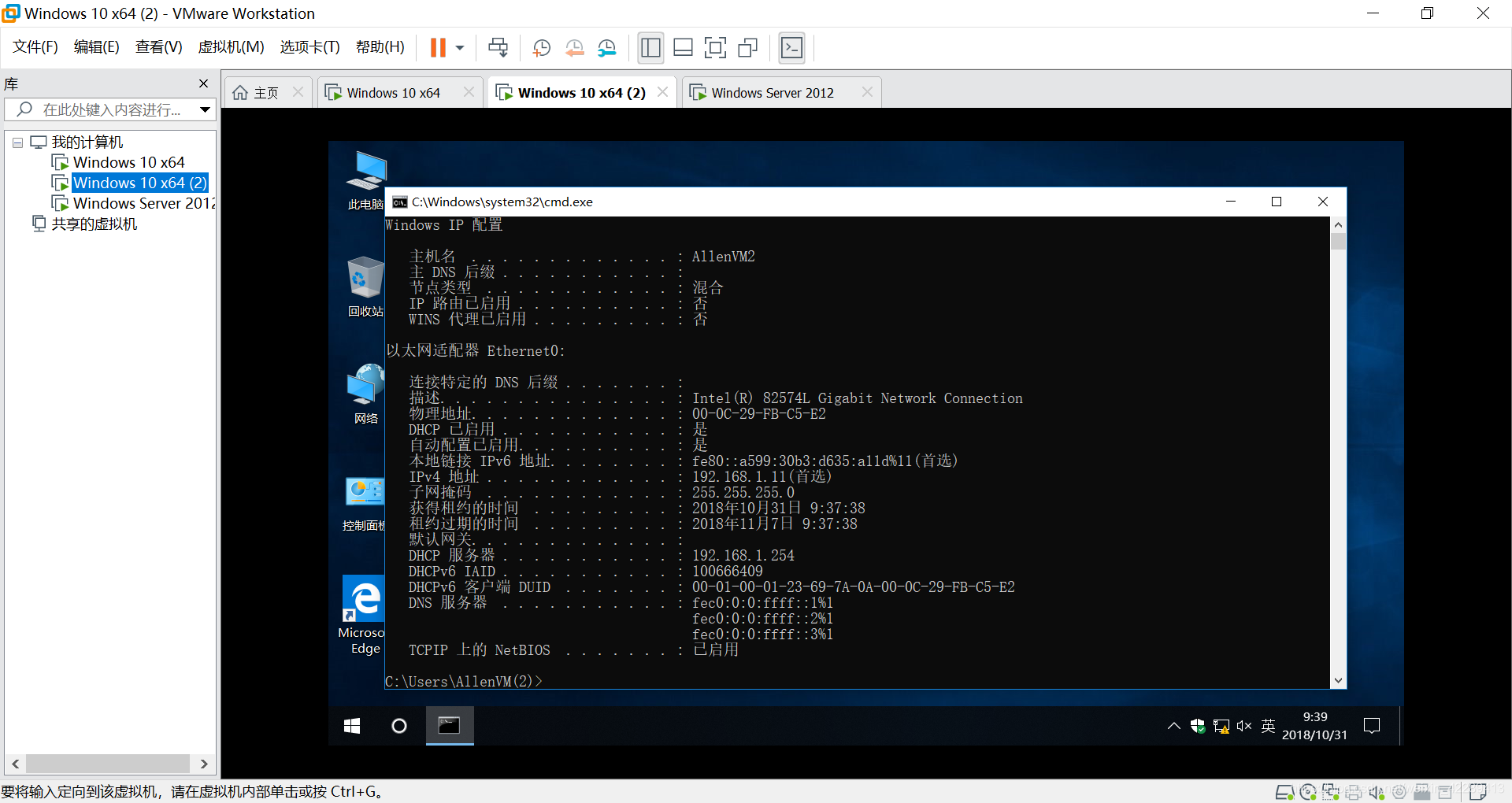
Task: Select the 控制面板 desktop icon
Action: [363, 502]
